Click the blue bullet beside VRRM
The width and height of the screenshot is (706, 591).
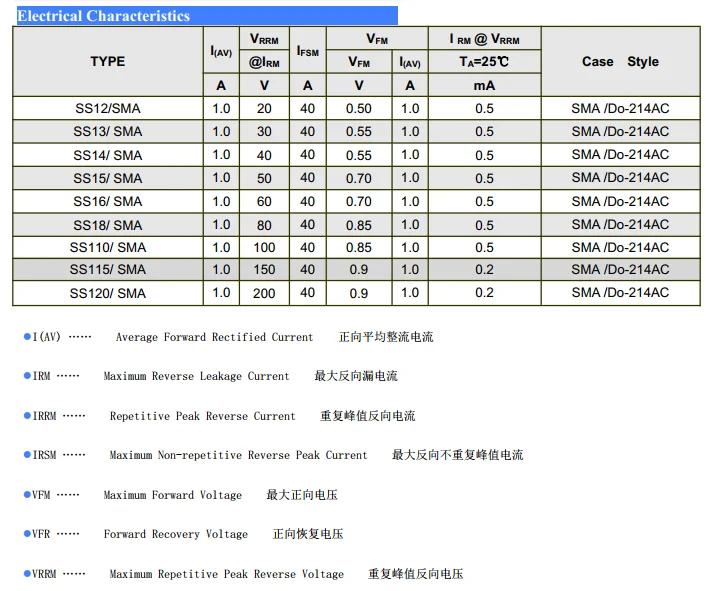coord(27,574)
